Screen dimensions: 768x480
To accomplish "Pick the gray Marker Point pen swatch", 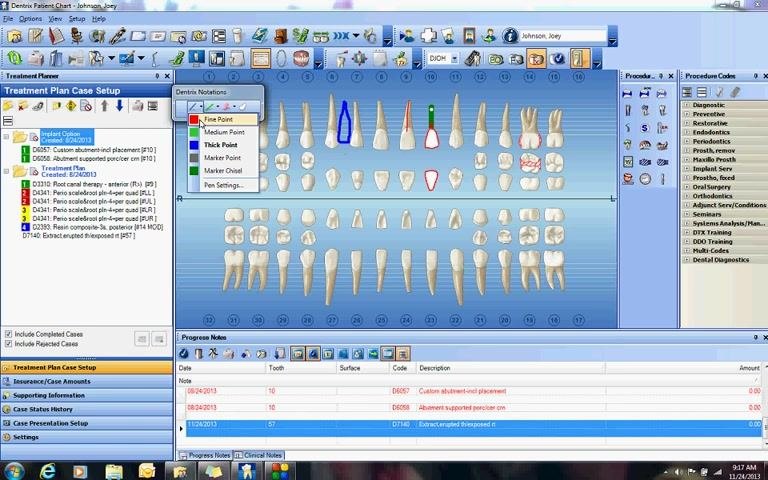I will click(x=194, y=158).
